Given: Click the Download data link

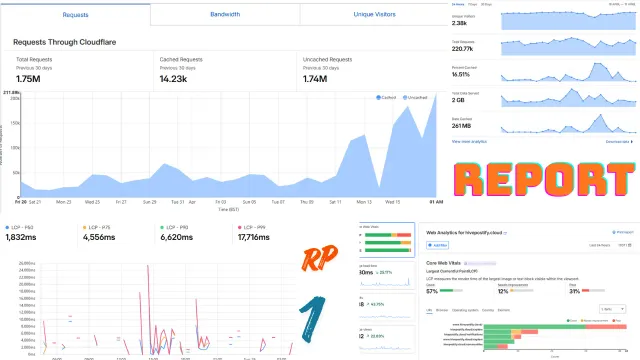Looking at the screenshot, I should click(x=617, y=142).
